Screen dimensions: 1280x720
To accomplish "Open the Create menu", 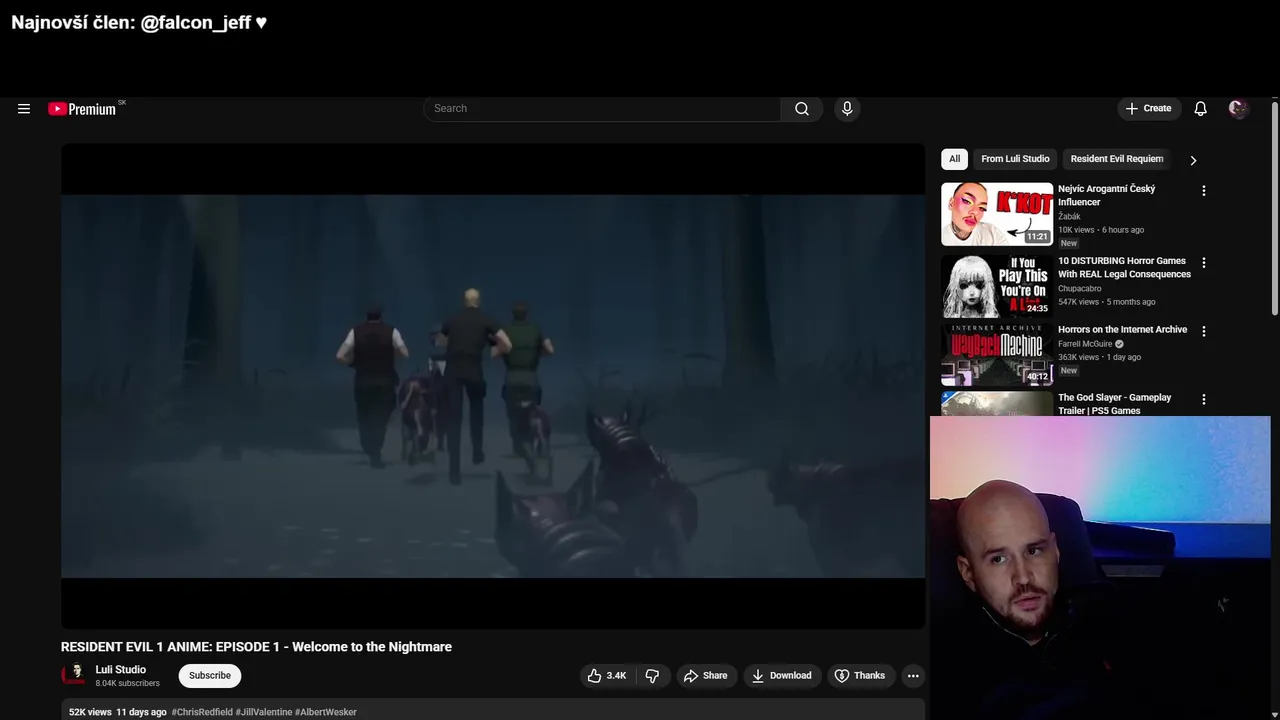I will pyautogui.click(x=1148, y=109).
